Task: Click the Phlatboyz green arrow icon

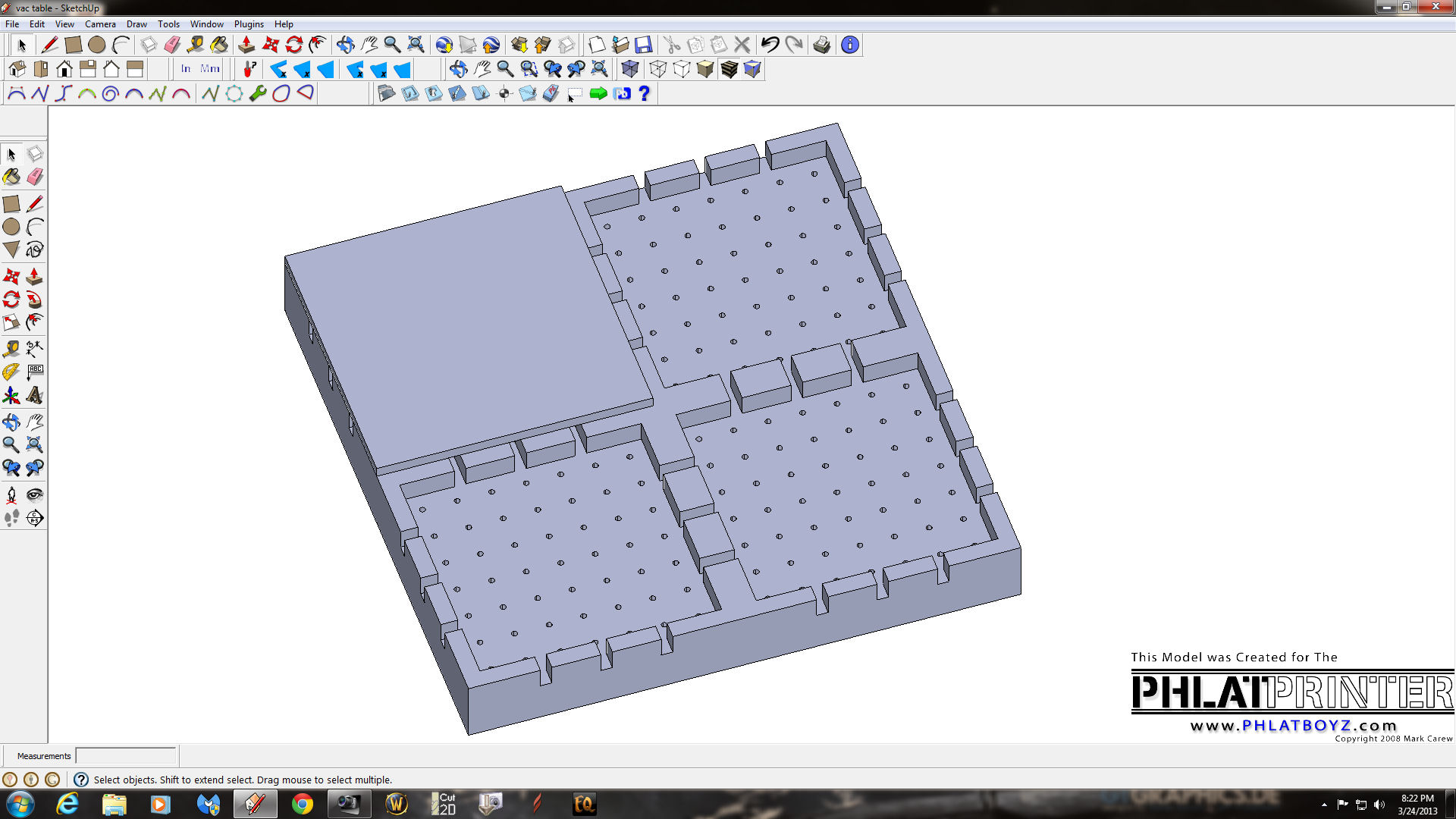Action: 598,93
